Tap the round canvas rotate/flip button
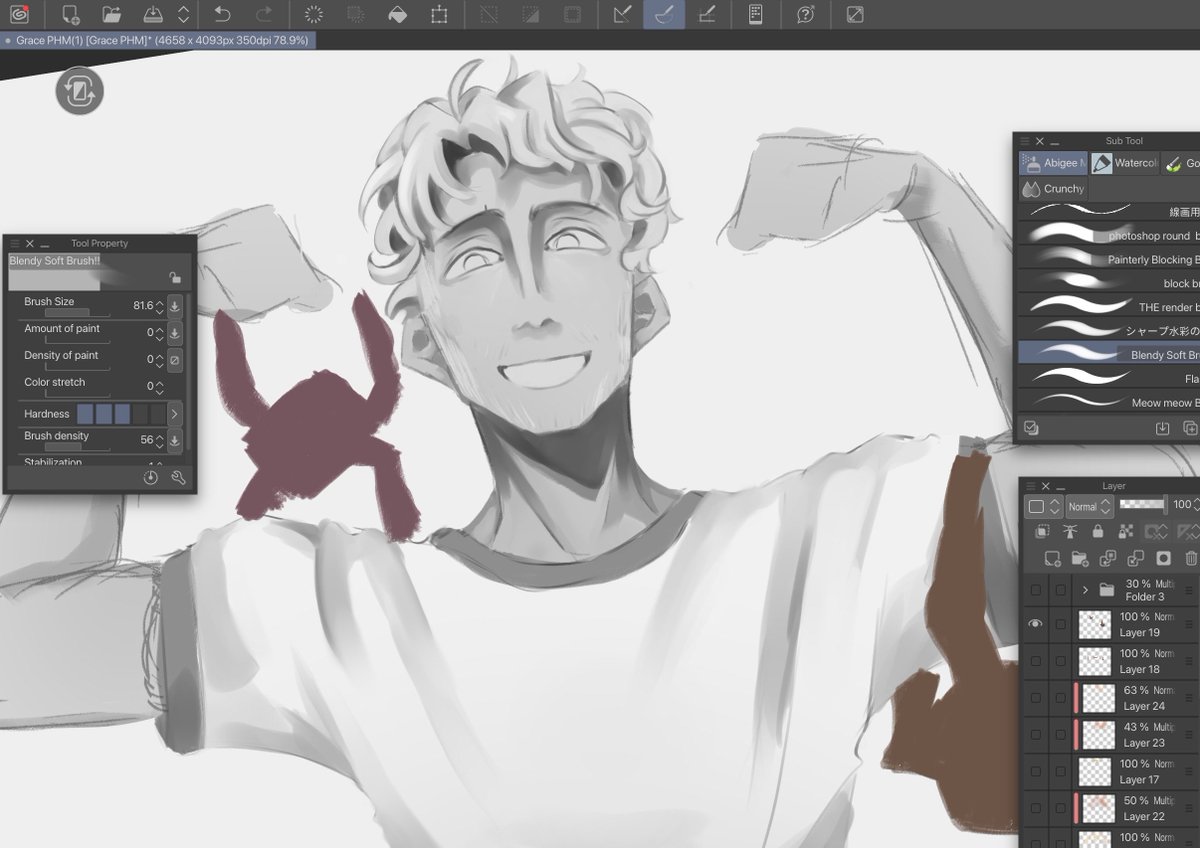The image size is (1200, 848). (80, 91)
